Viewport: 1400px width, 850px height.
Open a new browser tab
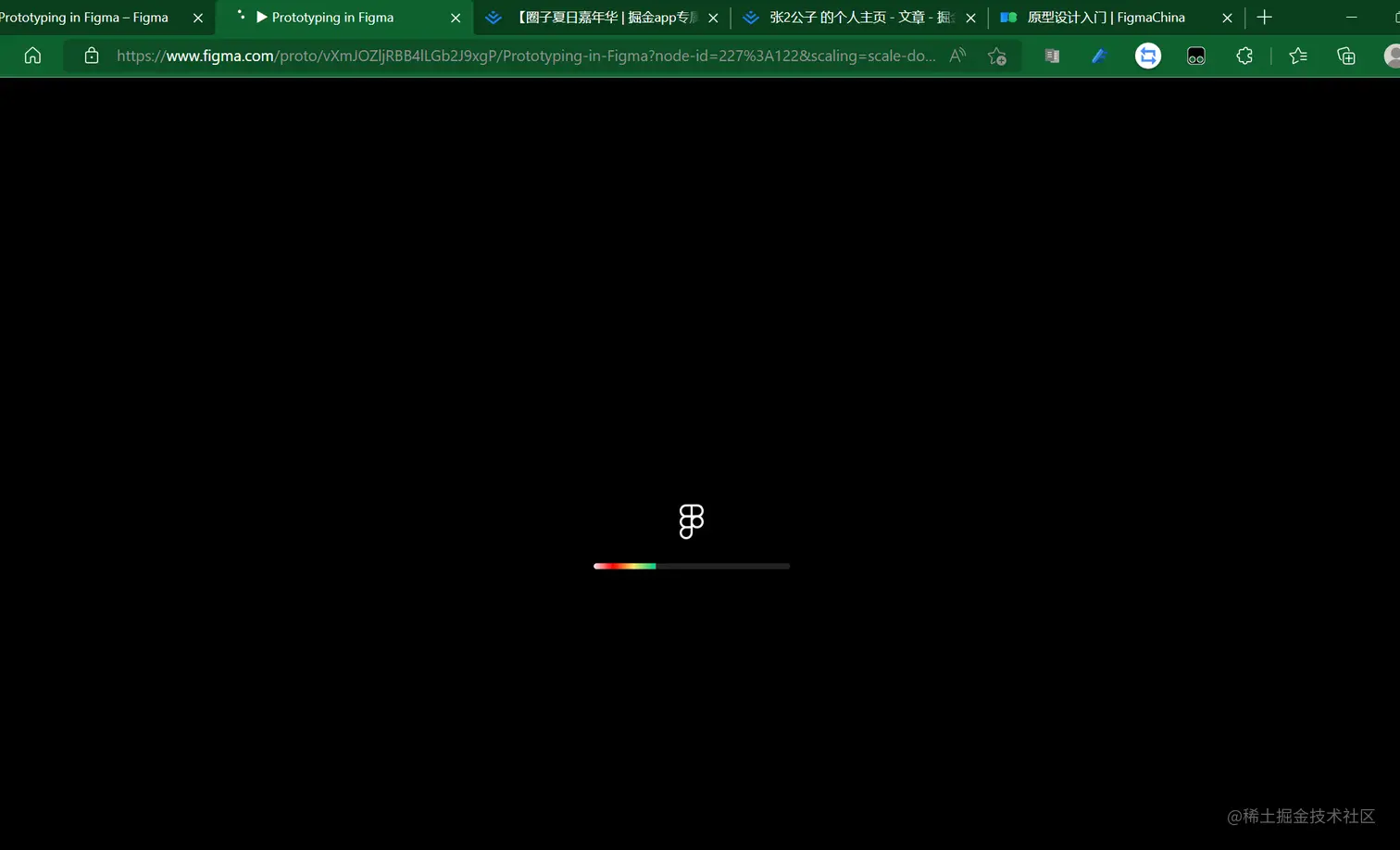(x=1265, y=18)
